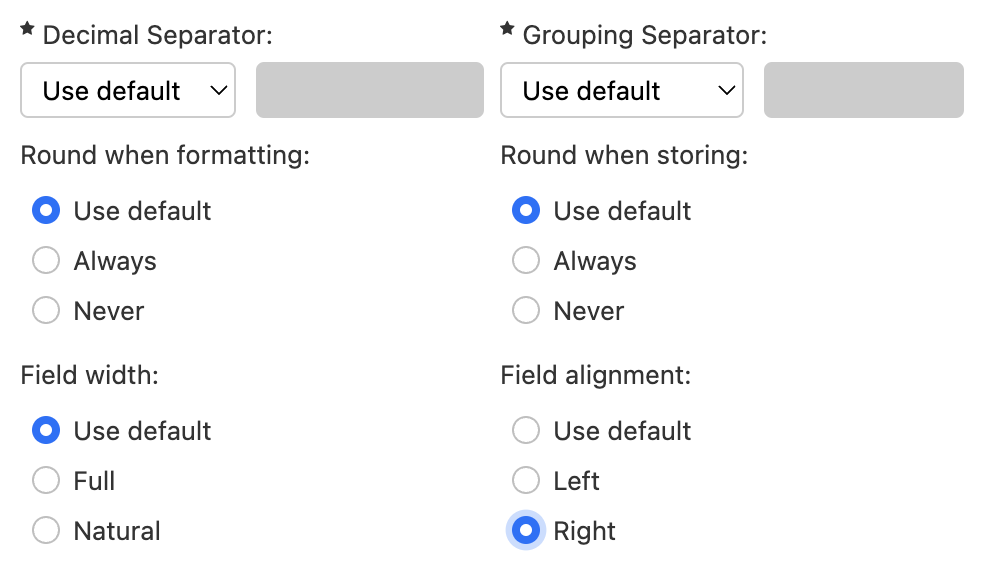Click the Grouping Separator text field

pos(863,91)
